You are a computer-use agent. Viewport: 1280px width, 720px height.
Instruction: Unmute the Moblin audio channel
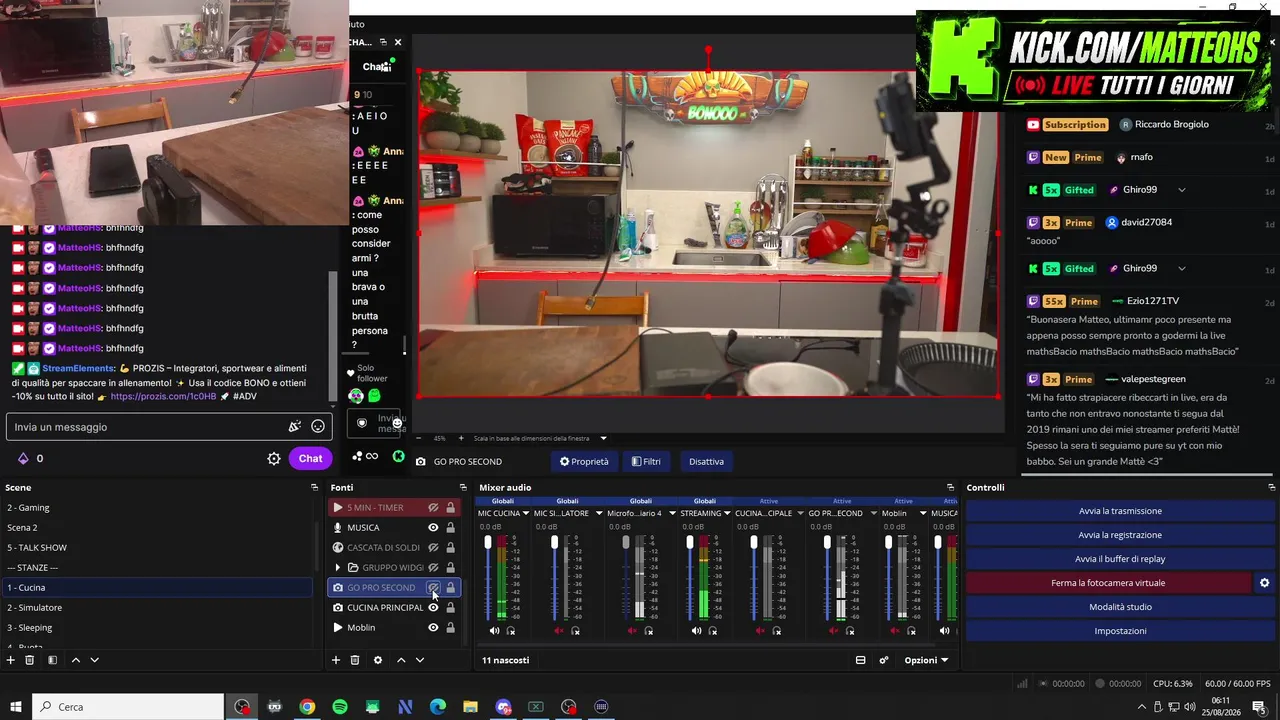tap(894, 631)
